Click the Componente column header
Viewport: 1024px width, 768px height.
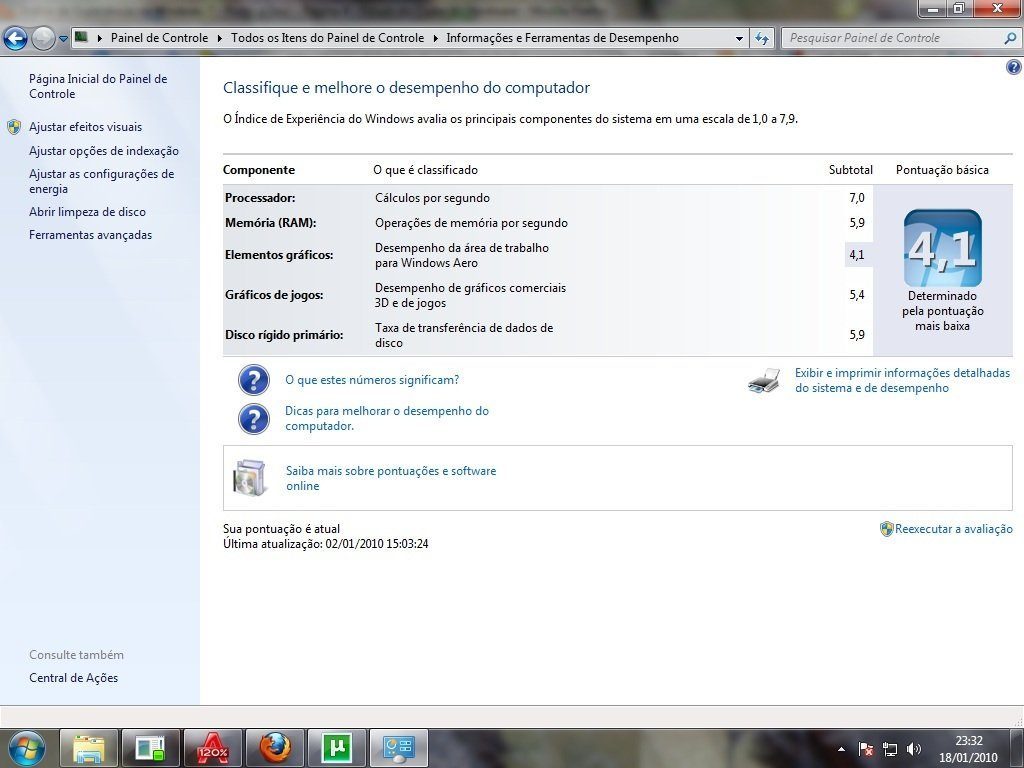pos(259,170)
